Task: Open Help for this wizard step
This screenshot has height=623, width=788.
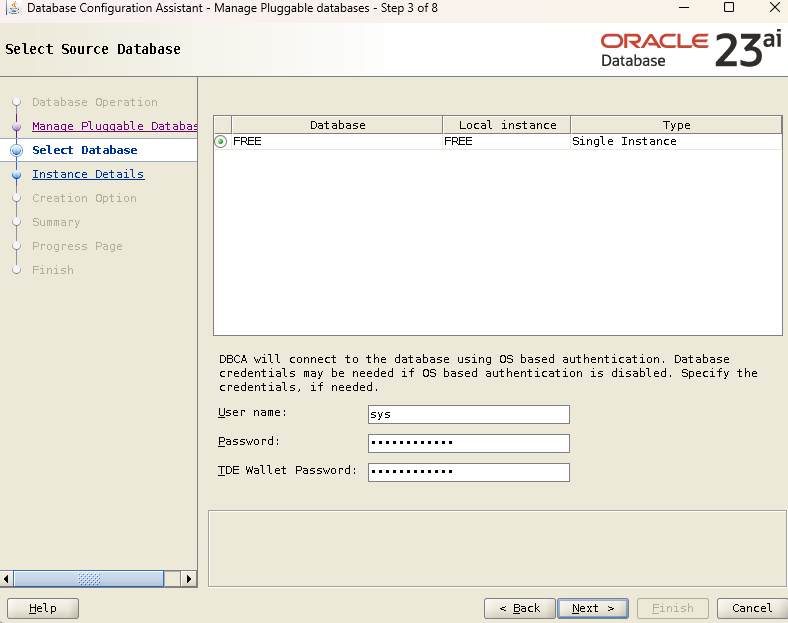Action: point(43,608)
